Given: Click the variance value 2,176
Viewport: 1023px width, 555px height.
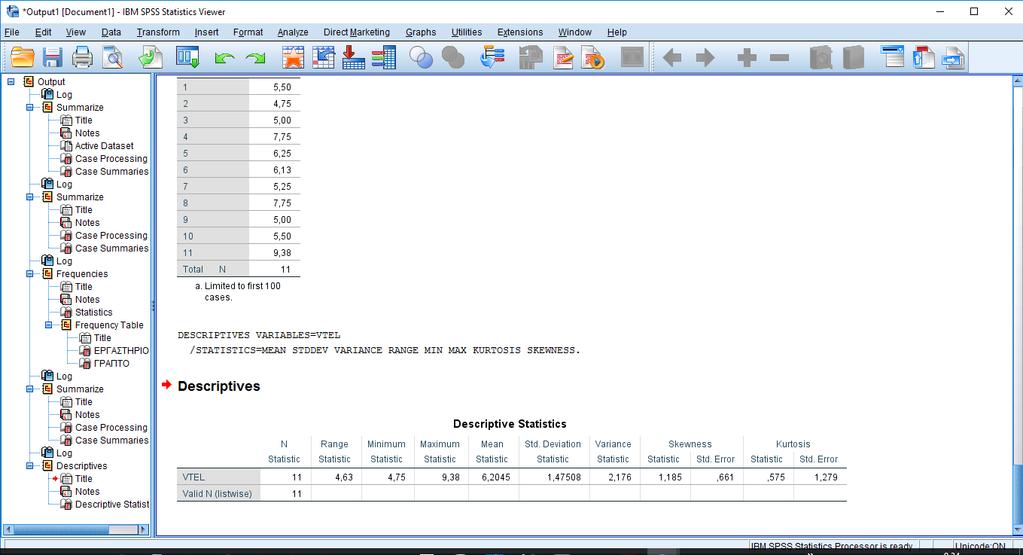Looking at the screenshot, I should [620, 477].
